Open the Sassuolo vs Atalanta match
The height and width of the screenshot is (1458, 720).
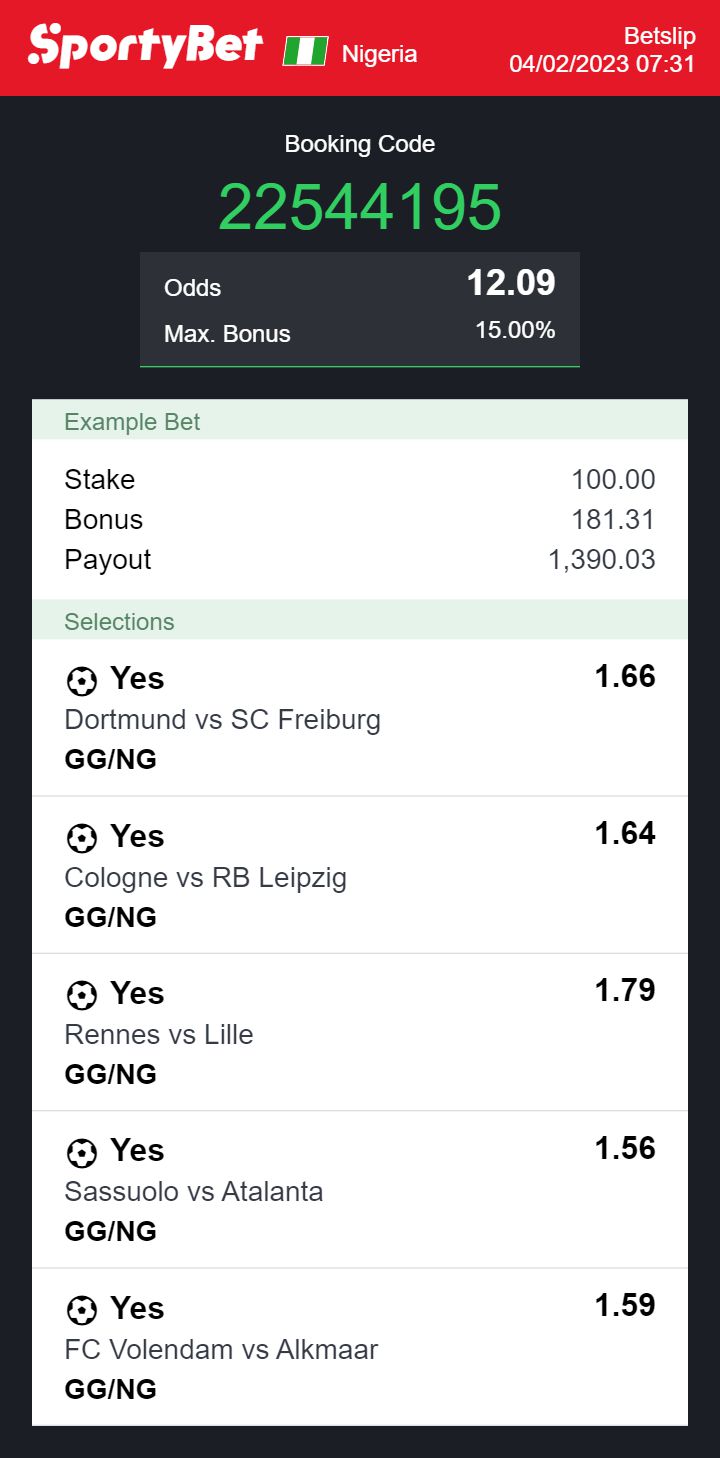click(x=194, y=1192)
